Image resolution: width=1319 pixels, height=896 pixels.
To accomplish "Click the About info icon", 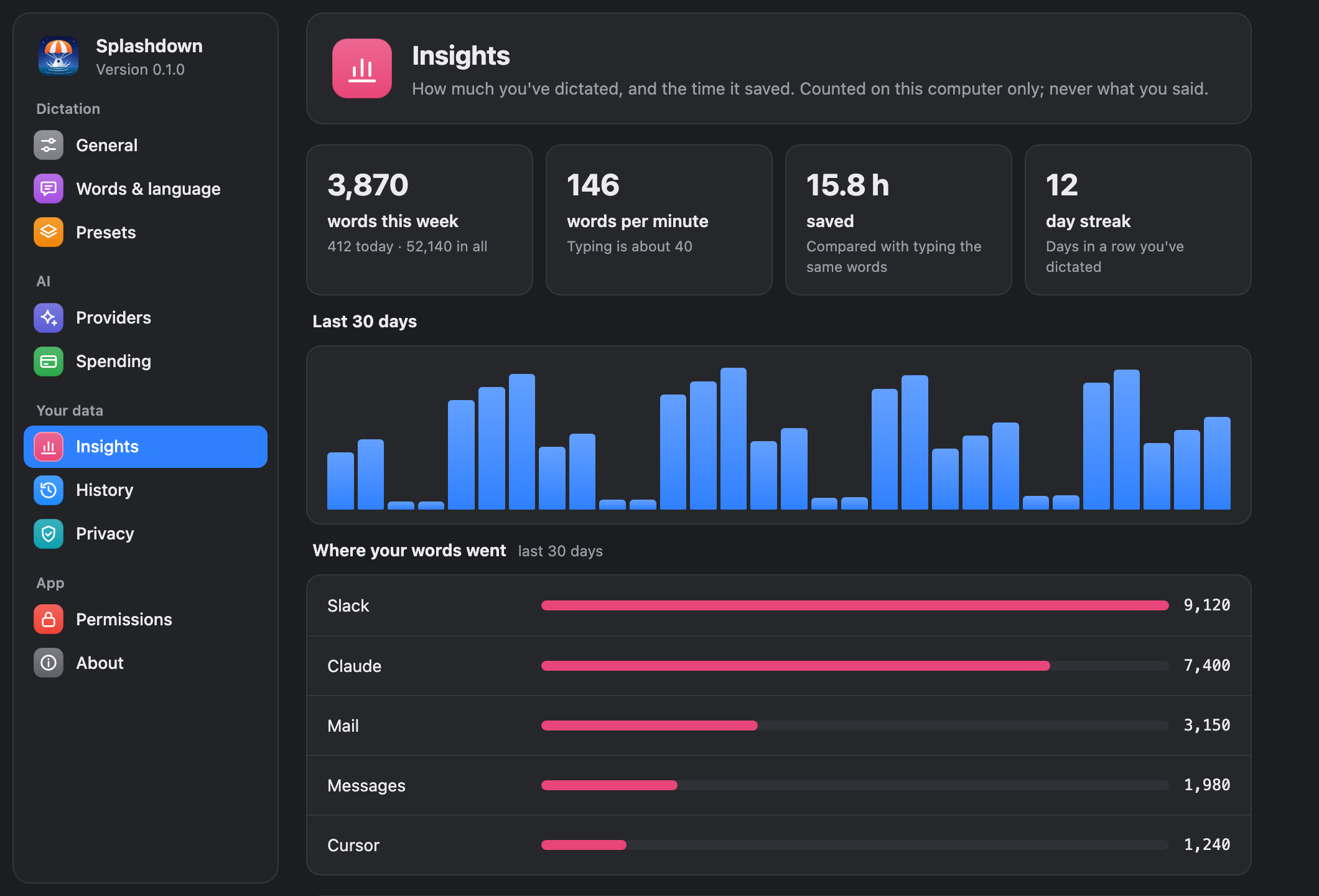I will pos(49,663).
